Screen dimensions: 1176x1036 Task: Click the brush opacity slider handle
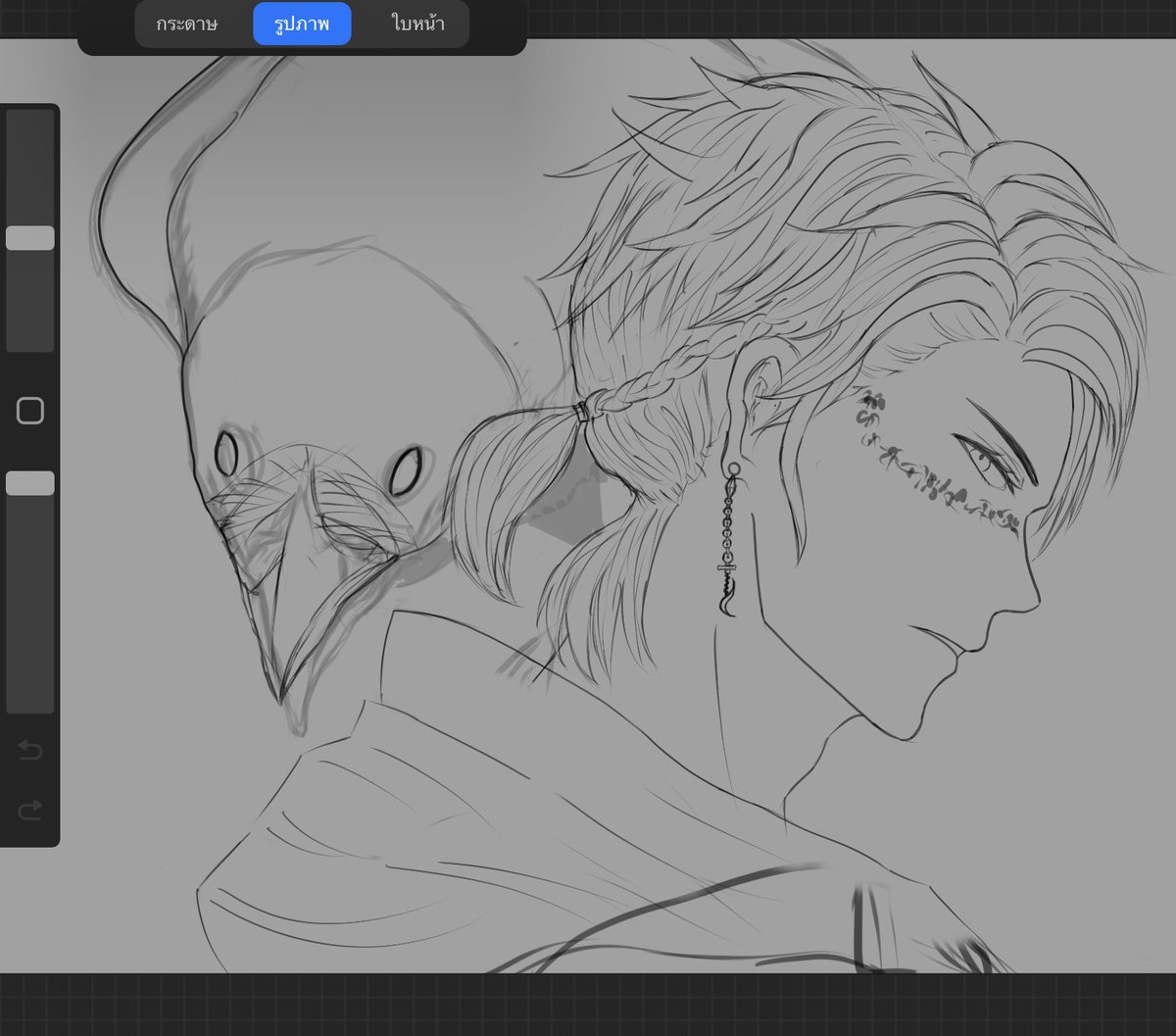coord(30,483)
